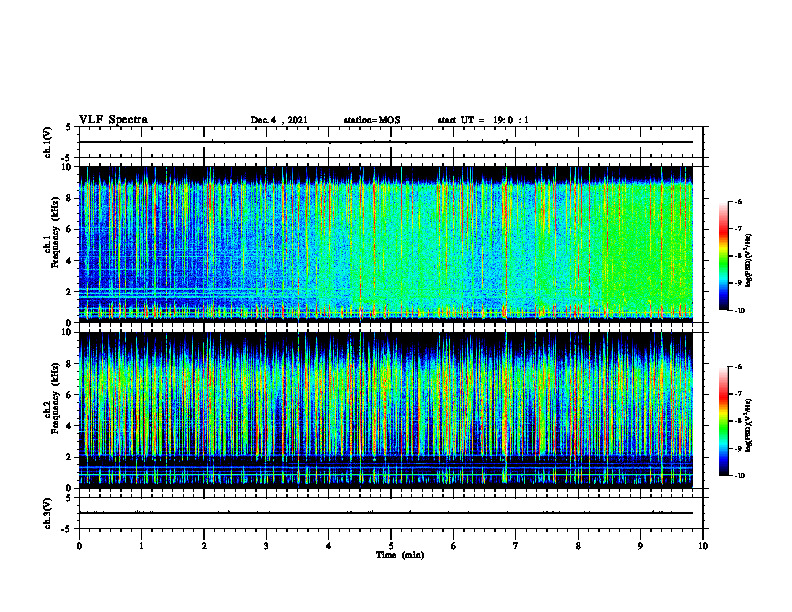Select the "Dec. 4, 2021" date label
Image resolution: width=792 pixels, height=612 pixels.
(x=279, y=120)
